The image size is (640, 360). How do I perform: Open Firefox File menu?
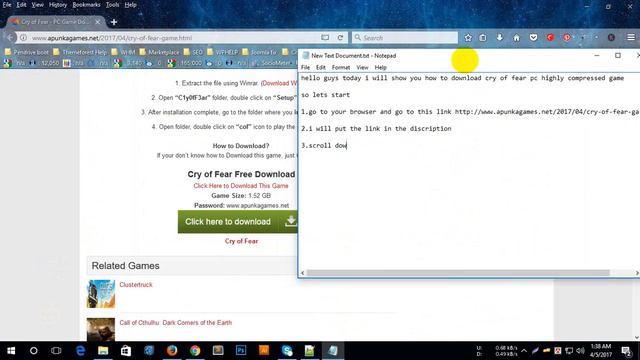(7, 5)
